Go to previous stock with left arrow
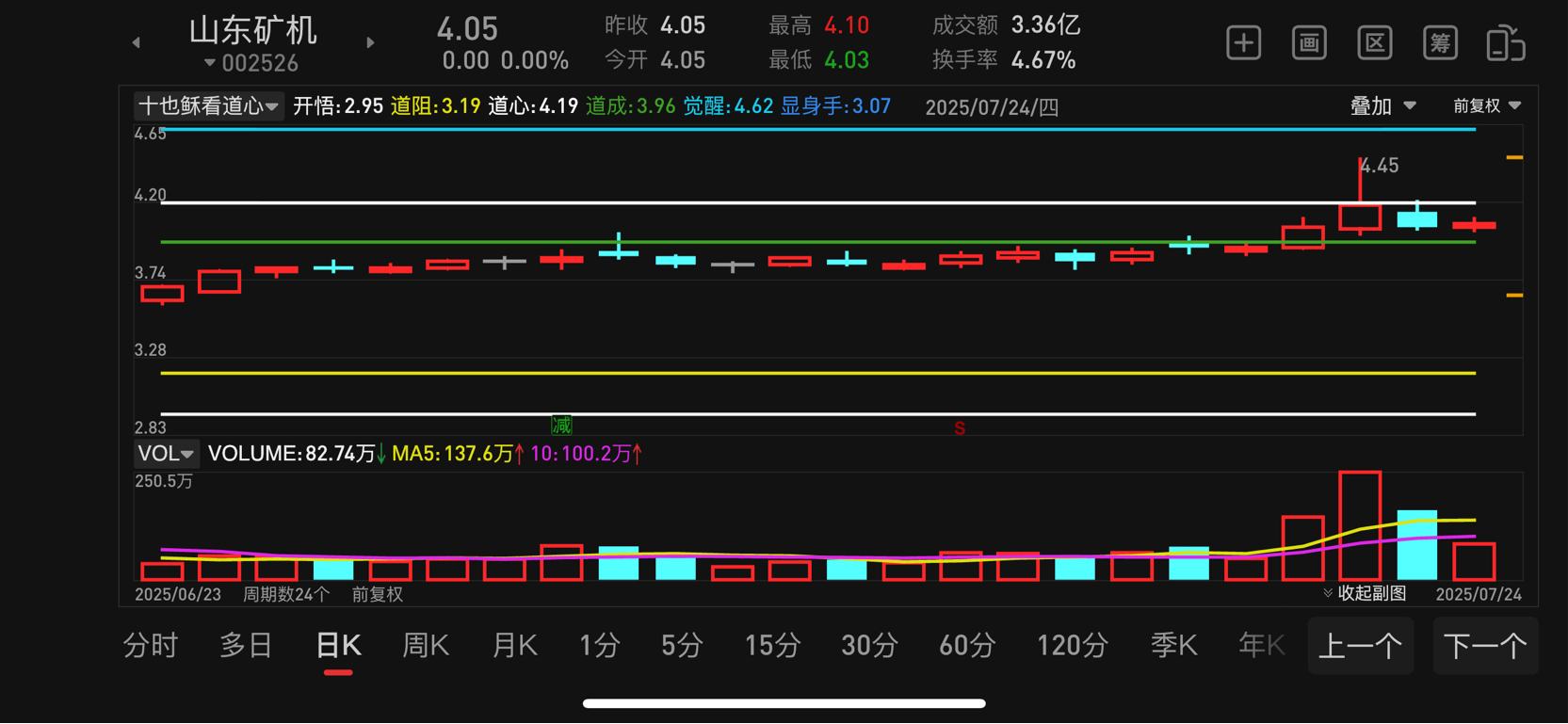This screenshot has height=724, width=1568. [x=137, y=42]
